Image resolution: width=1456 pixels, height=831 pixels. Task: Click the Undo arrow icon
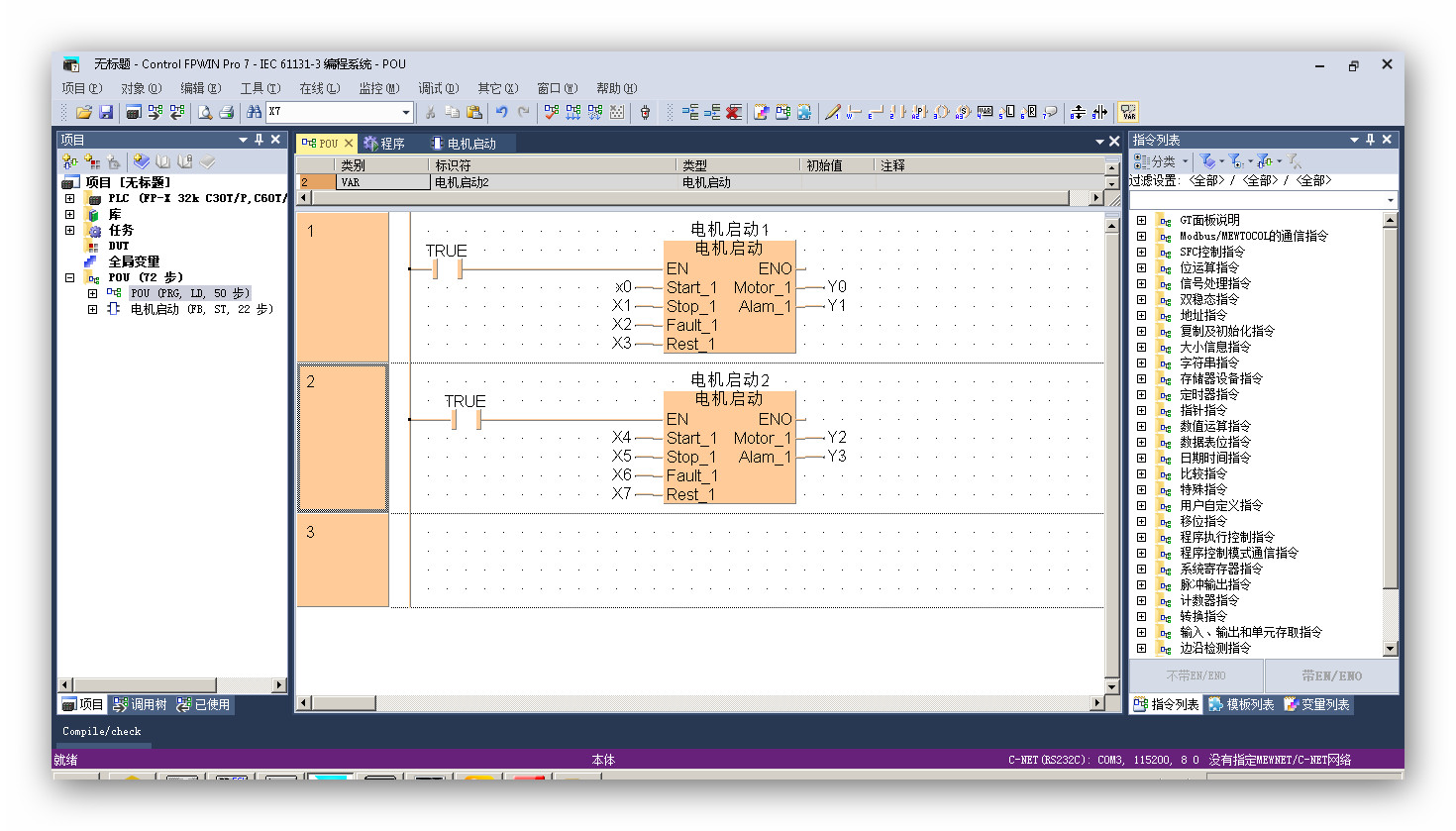(502, 113)
